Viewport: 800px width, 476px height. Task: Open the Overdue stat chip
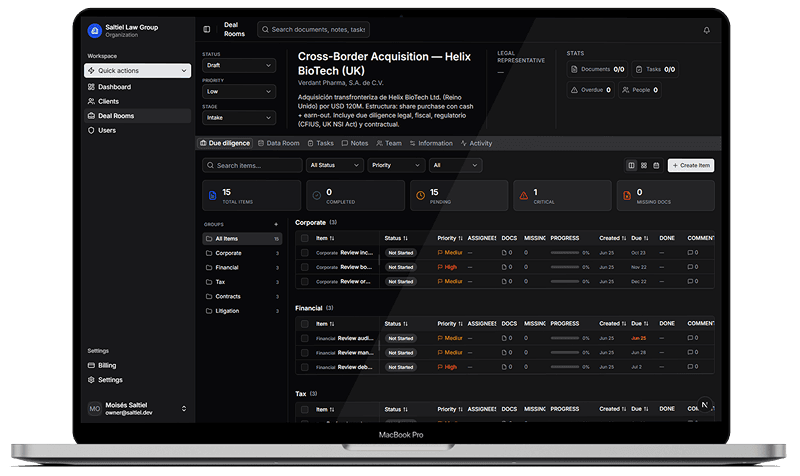tap(590, 90)
